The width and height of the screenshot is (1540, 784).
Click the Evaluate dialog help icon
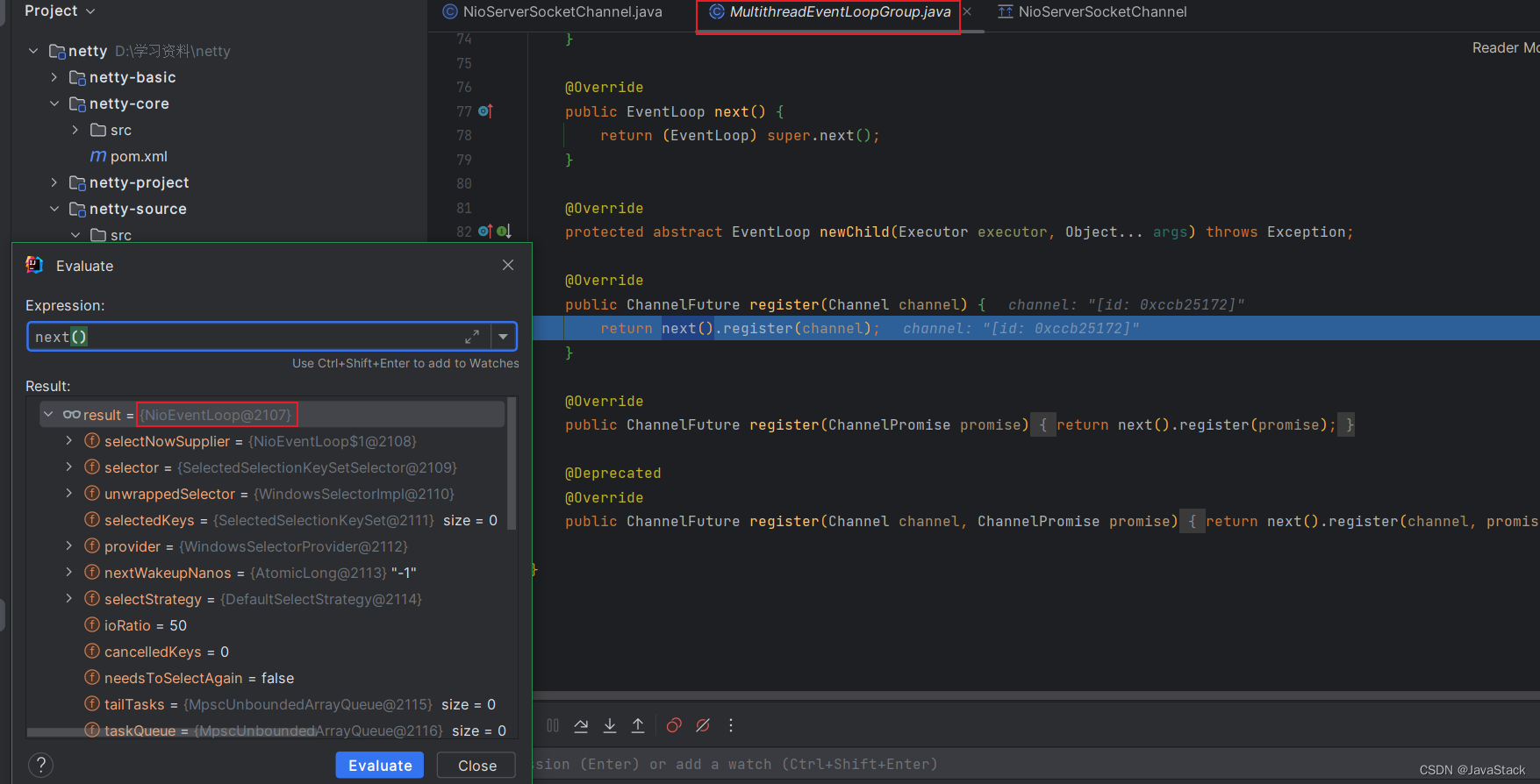pos(40,765)
